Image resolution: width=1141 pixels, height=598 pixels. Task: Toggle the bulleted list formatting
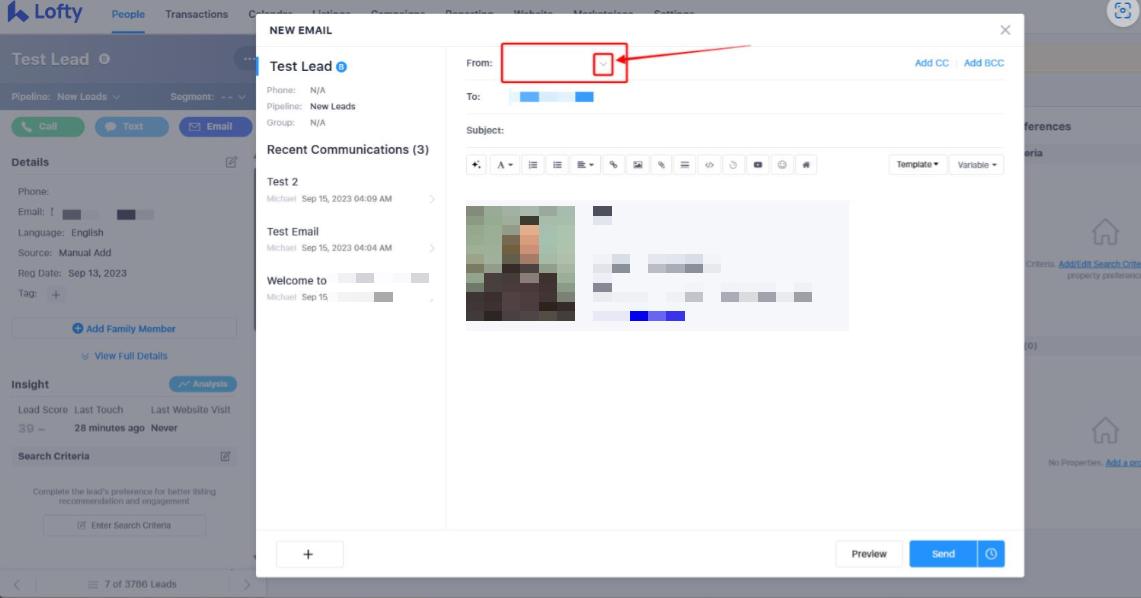557,165
